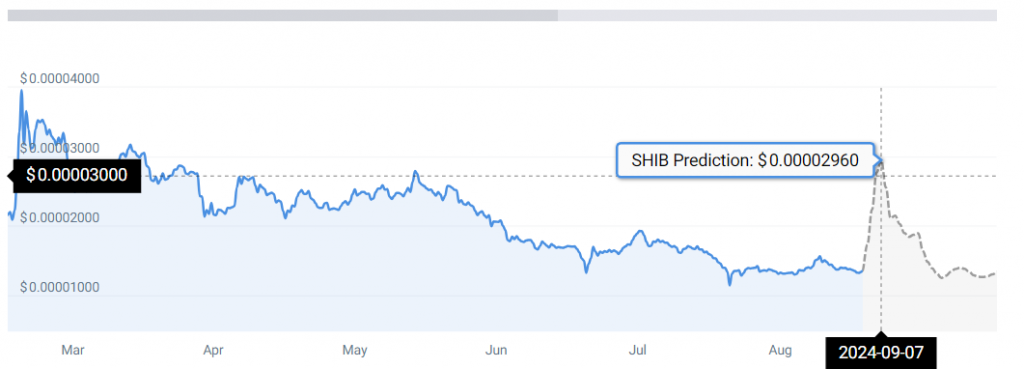Click the Aug label on the time axis
This screenshot has height=369, width=1024.
click(780, 350)
